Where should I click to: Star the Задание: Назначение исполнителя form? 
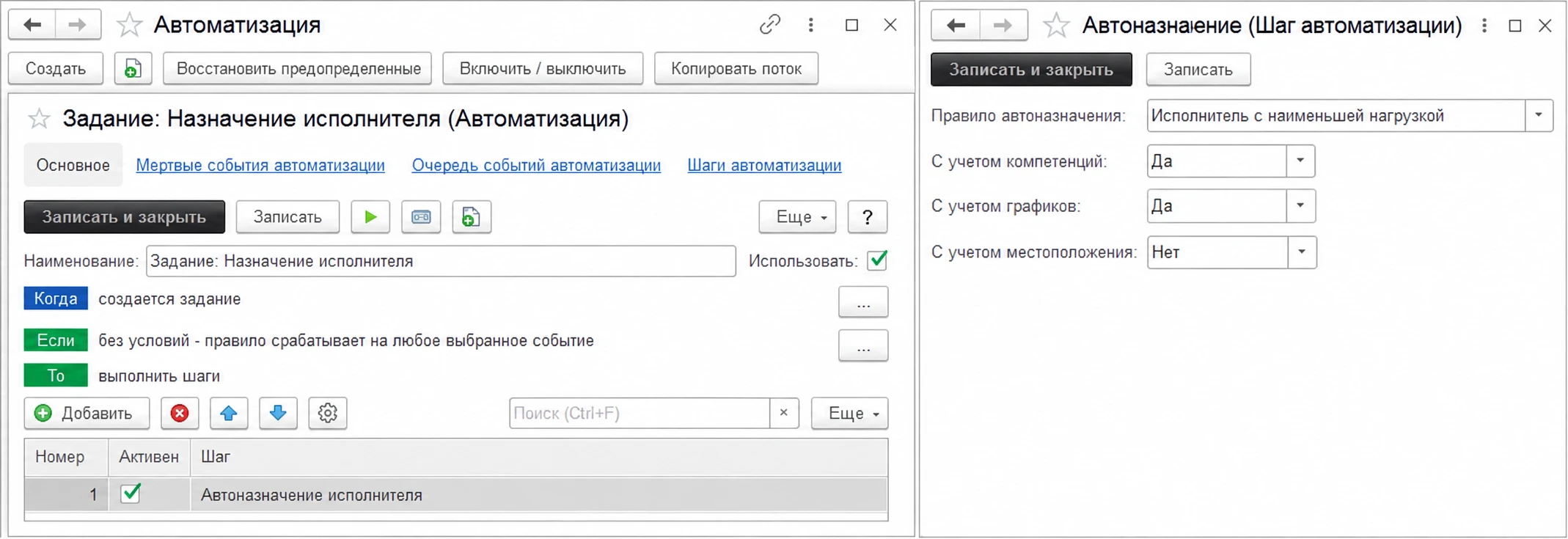pos(38,119)
